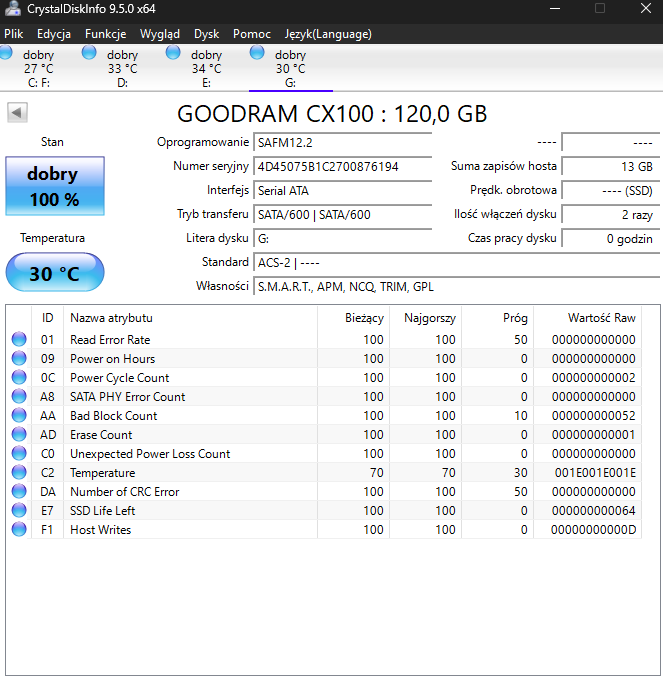Open the Pomoc menu
This screenshot has height=677, width=663.
point(252,34)
